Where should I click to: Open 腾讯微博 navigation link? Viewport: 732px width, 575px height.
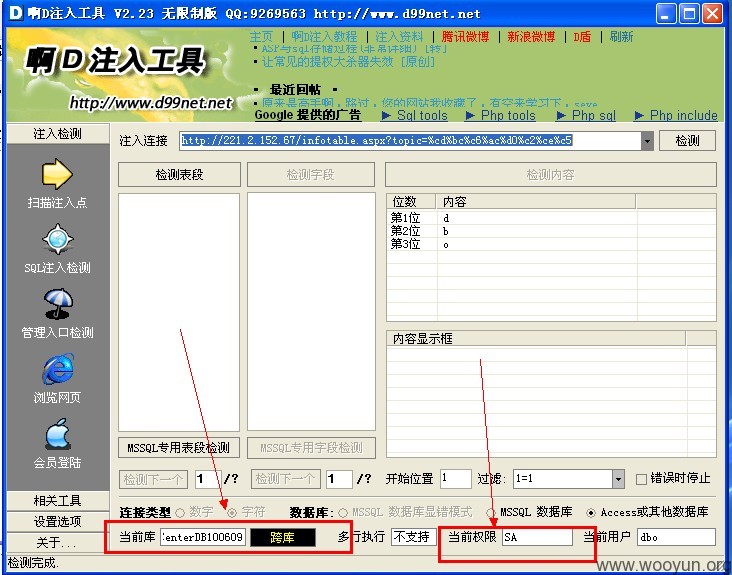point(465,36)
